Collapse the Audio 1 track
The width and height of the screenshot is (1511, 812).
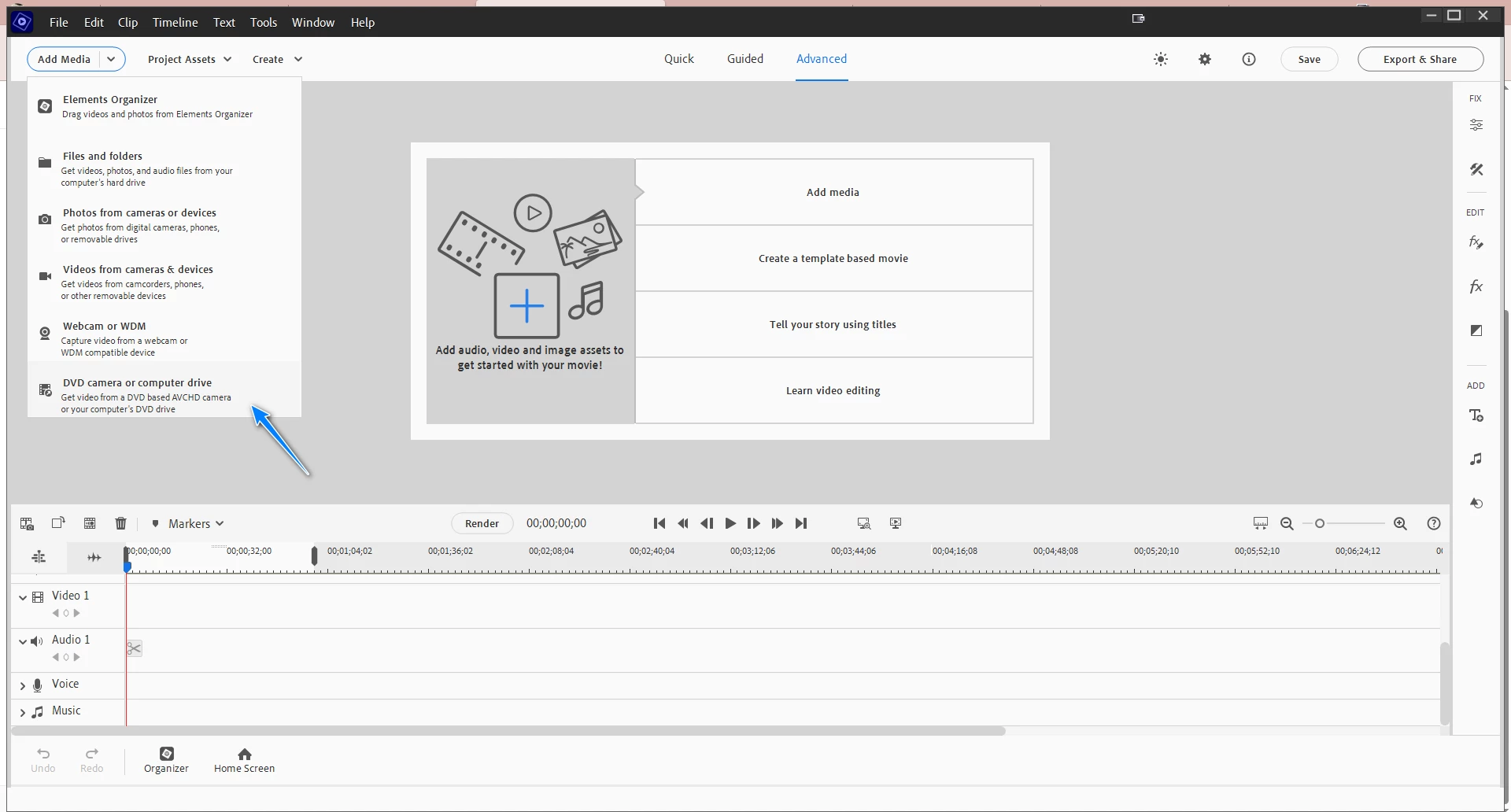[x=22, y=641]
